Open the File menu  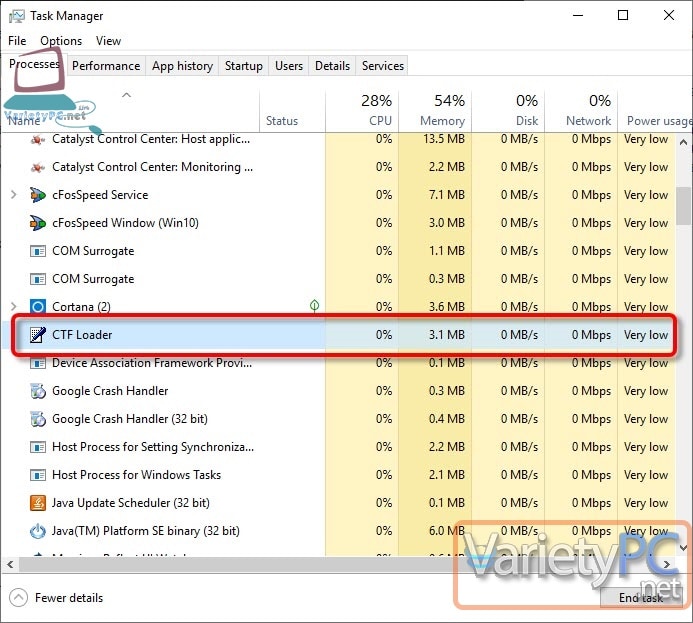tap(17, 41)
